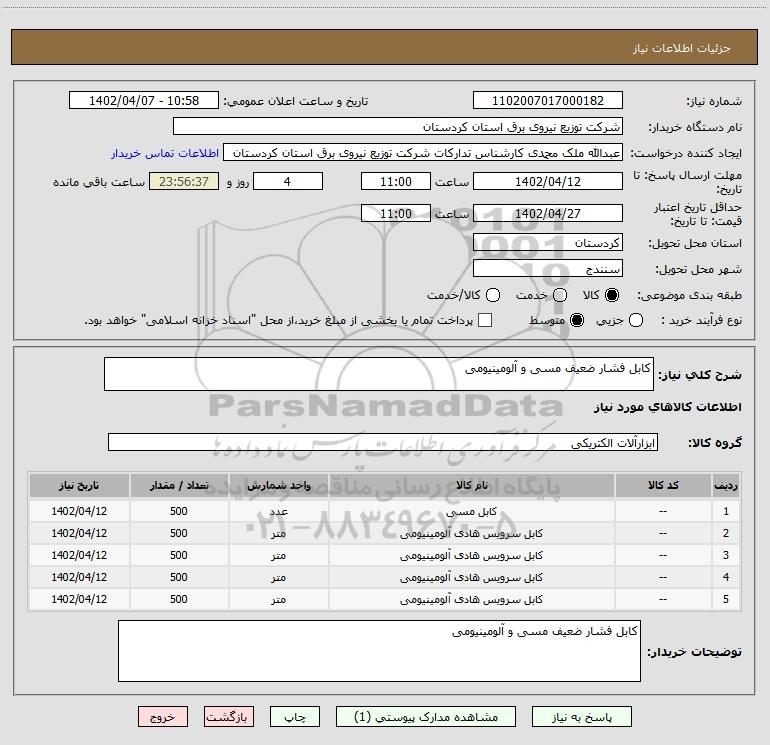
Task: Click the ردیف column header
Action: pos(726,485)
